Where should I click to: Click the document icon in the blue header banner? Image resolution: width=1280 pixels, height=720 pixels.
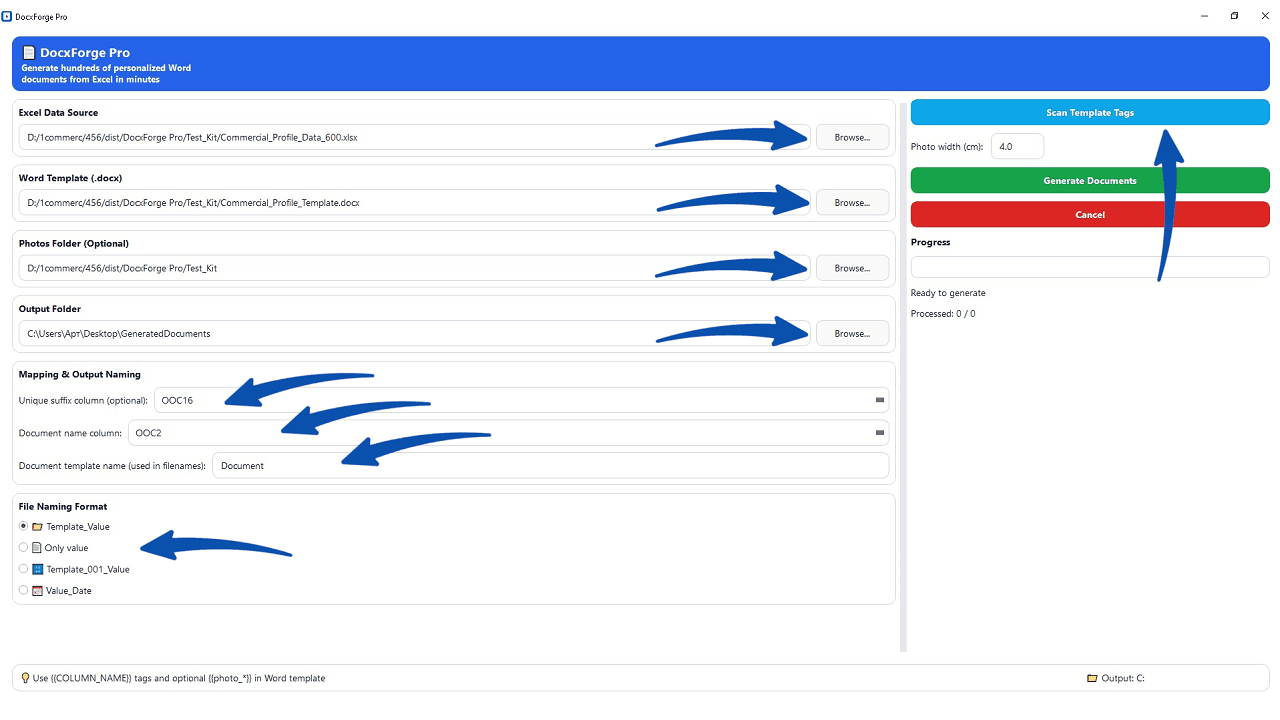tap(28, 51)
